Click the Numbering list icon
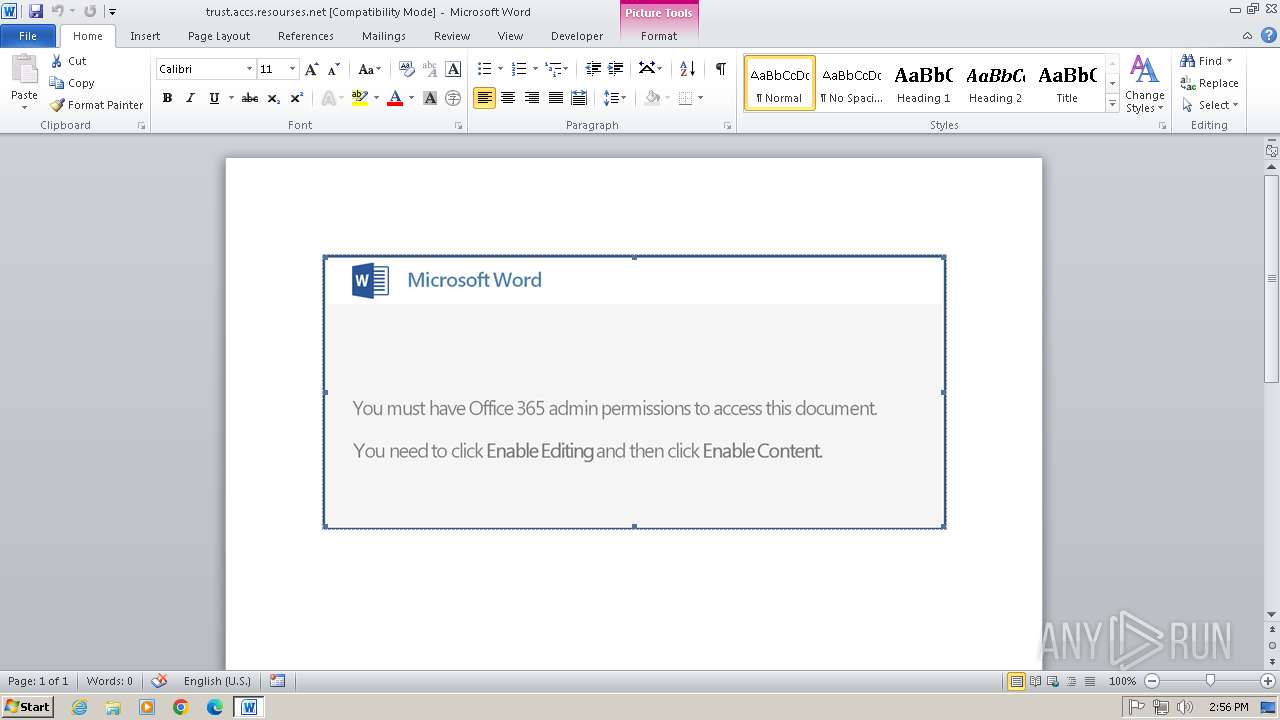 coord(518,69)
